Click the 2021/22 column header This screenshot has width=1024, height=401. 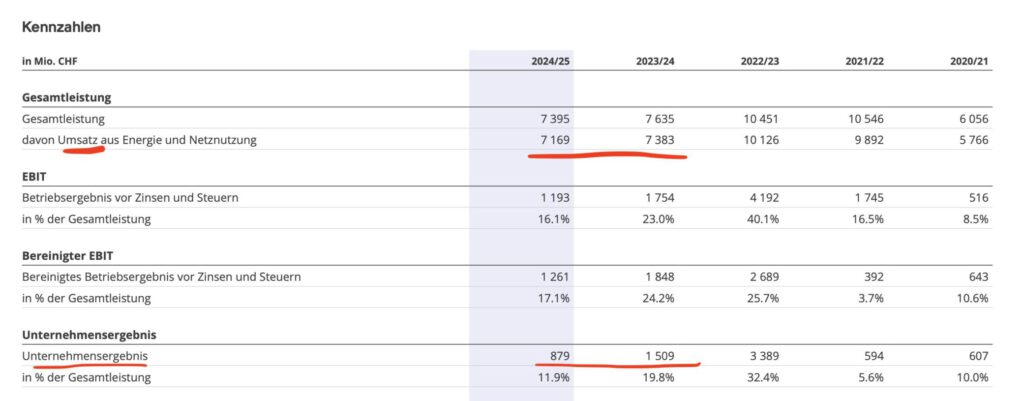[864, 61]
